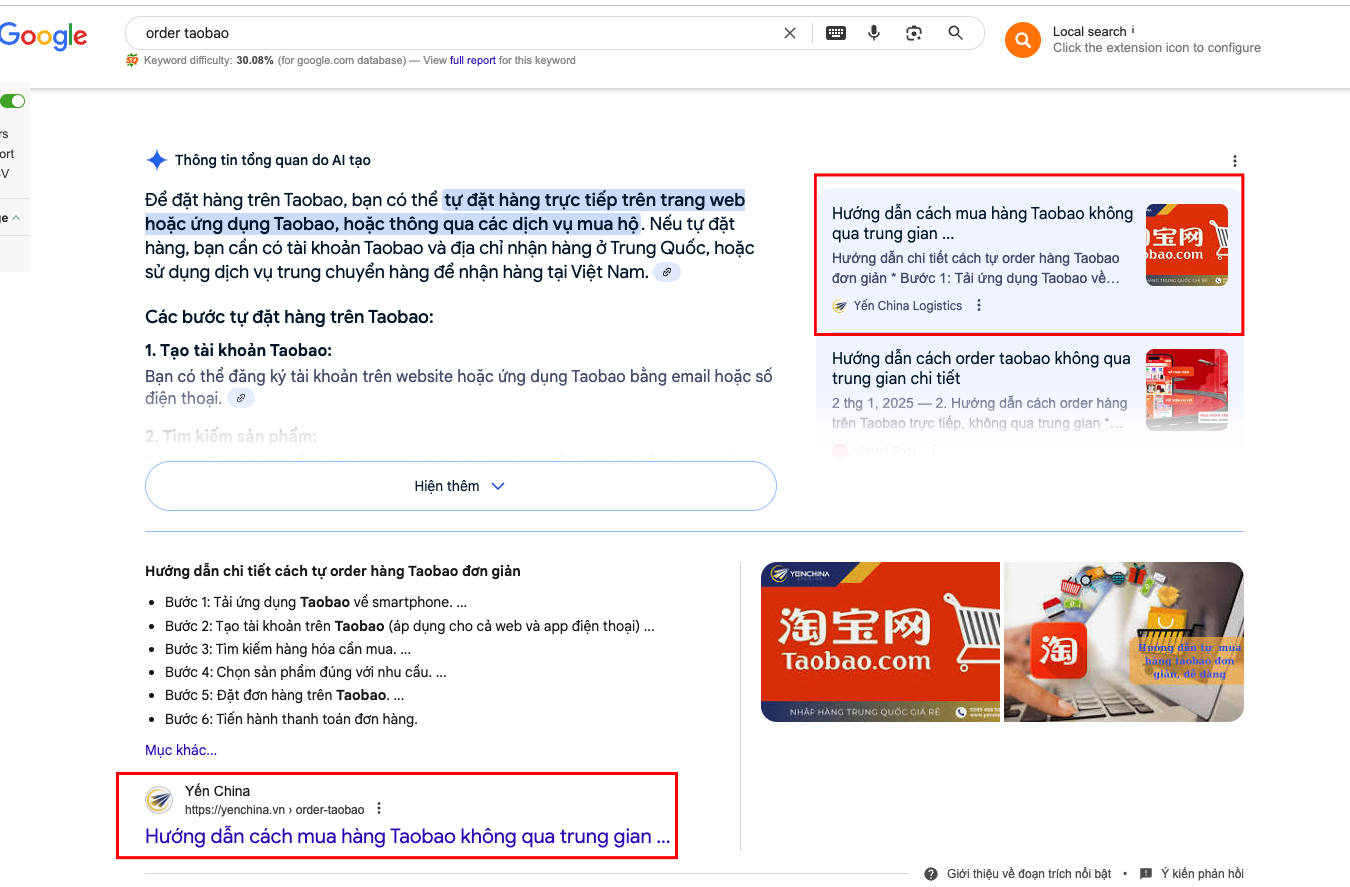This screenshot has height=887, width=1350.
Task: Click 'Ý kiến phản hồi' link
Action: (x=1202, y=874)
